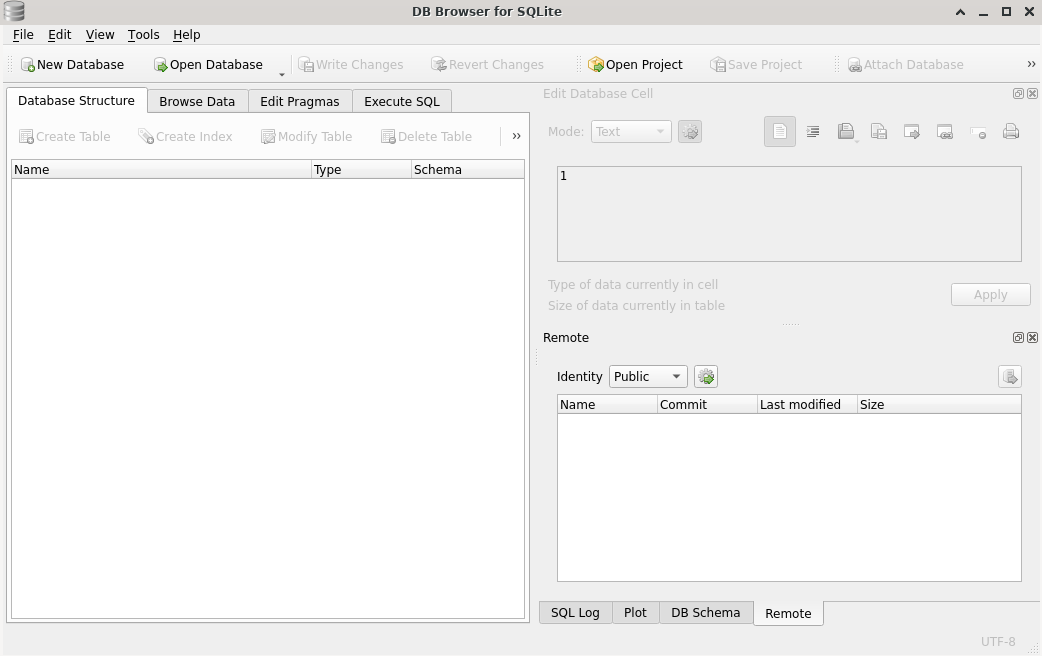Open the View menu
The image size is (1042, 656).
[100, 35]
